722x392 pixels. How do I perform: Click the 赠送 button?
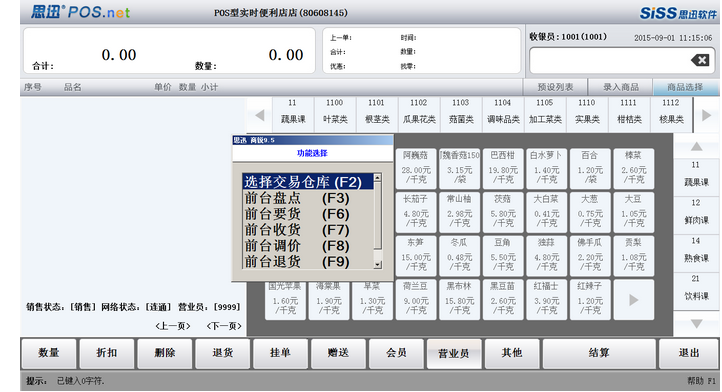(338, 353)
